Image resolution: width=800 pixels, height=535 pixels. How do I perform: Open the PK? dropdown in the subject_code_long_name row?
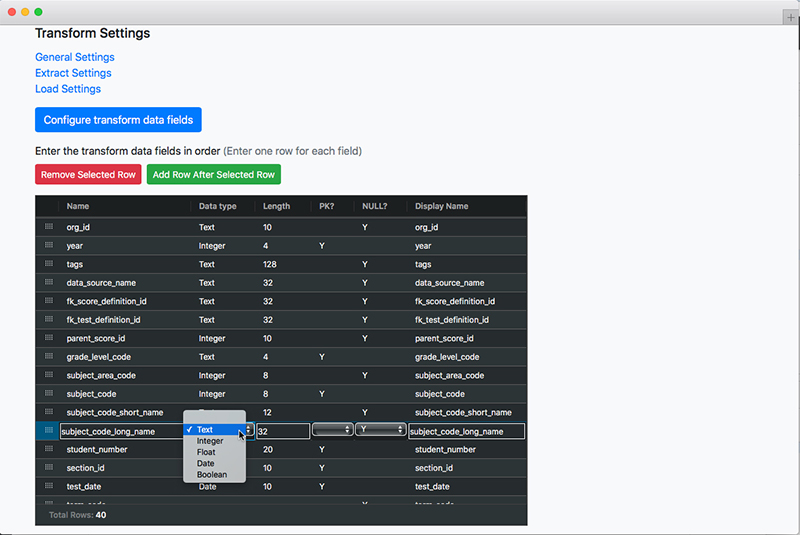(x=332, y=430)
